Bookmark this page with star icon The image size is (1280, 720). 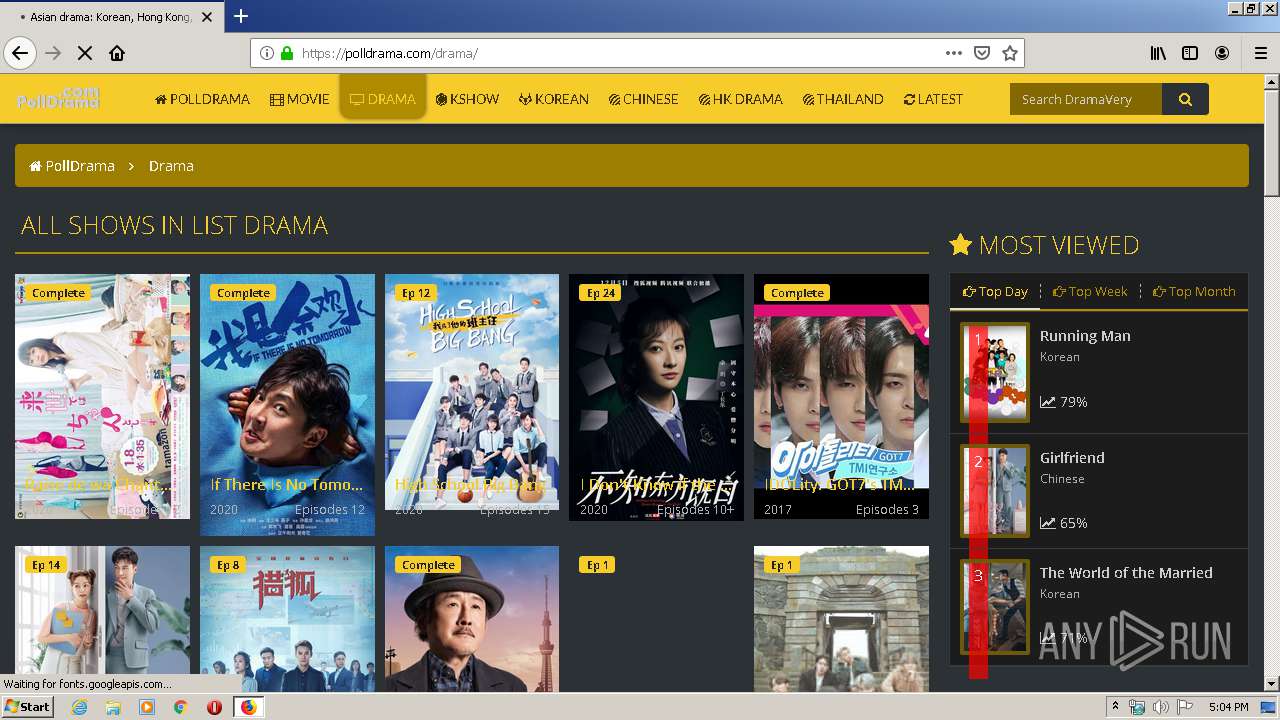(x=1010, y=53)
